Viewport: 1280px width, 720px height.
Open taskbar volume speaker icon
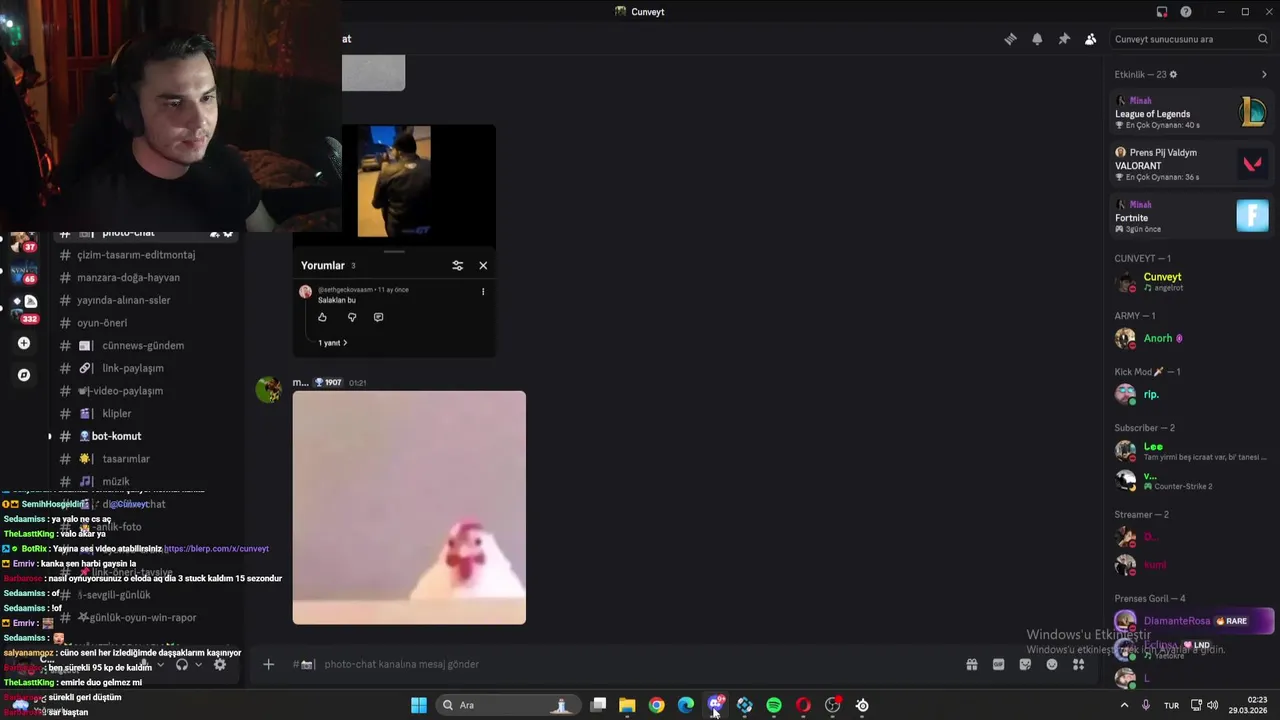[x=1212, y=705]
